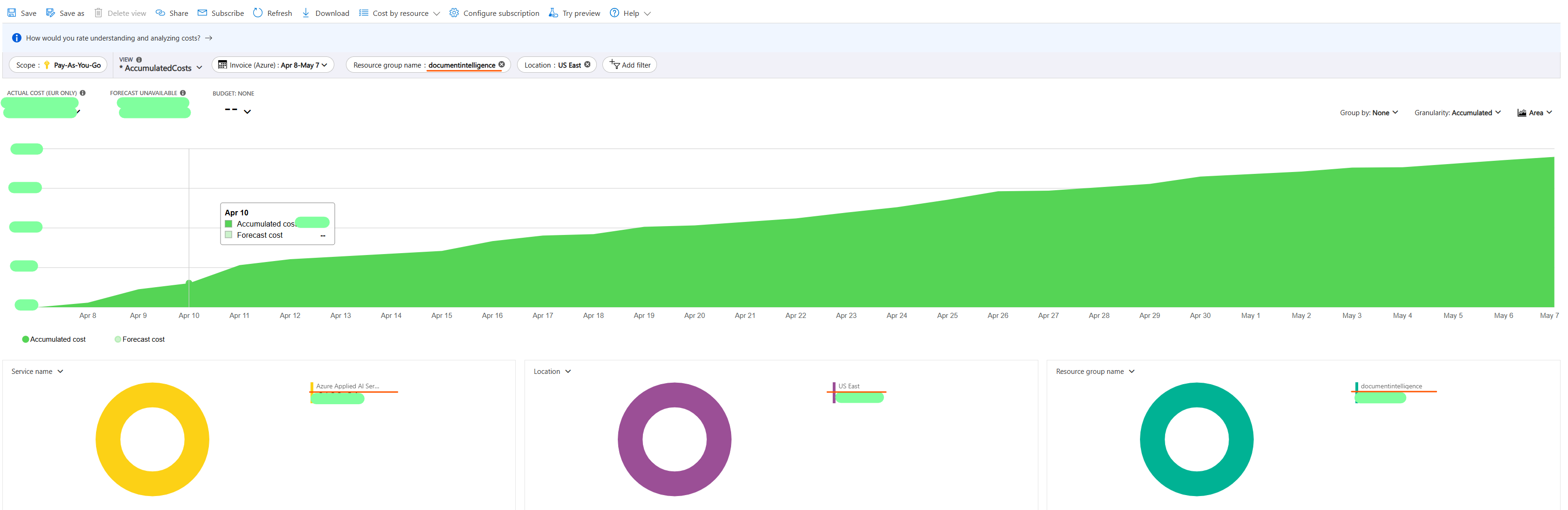Open the Invoice date range dropdown

325,65
